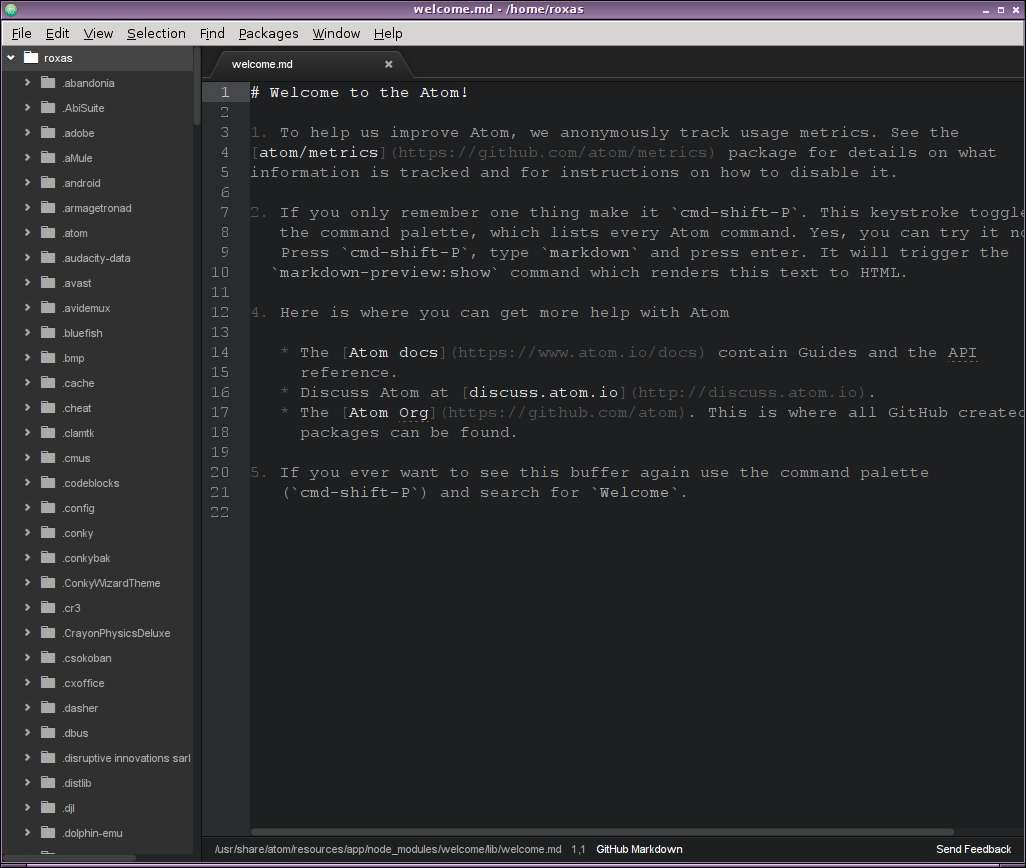Open the Find menu
The width and height of the screenshot is (1026, 868).
212,33
